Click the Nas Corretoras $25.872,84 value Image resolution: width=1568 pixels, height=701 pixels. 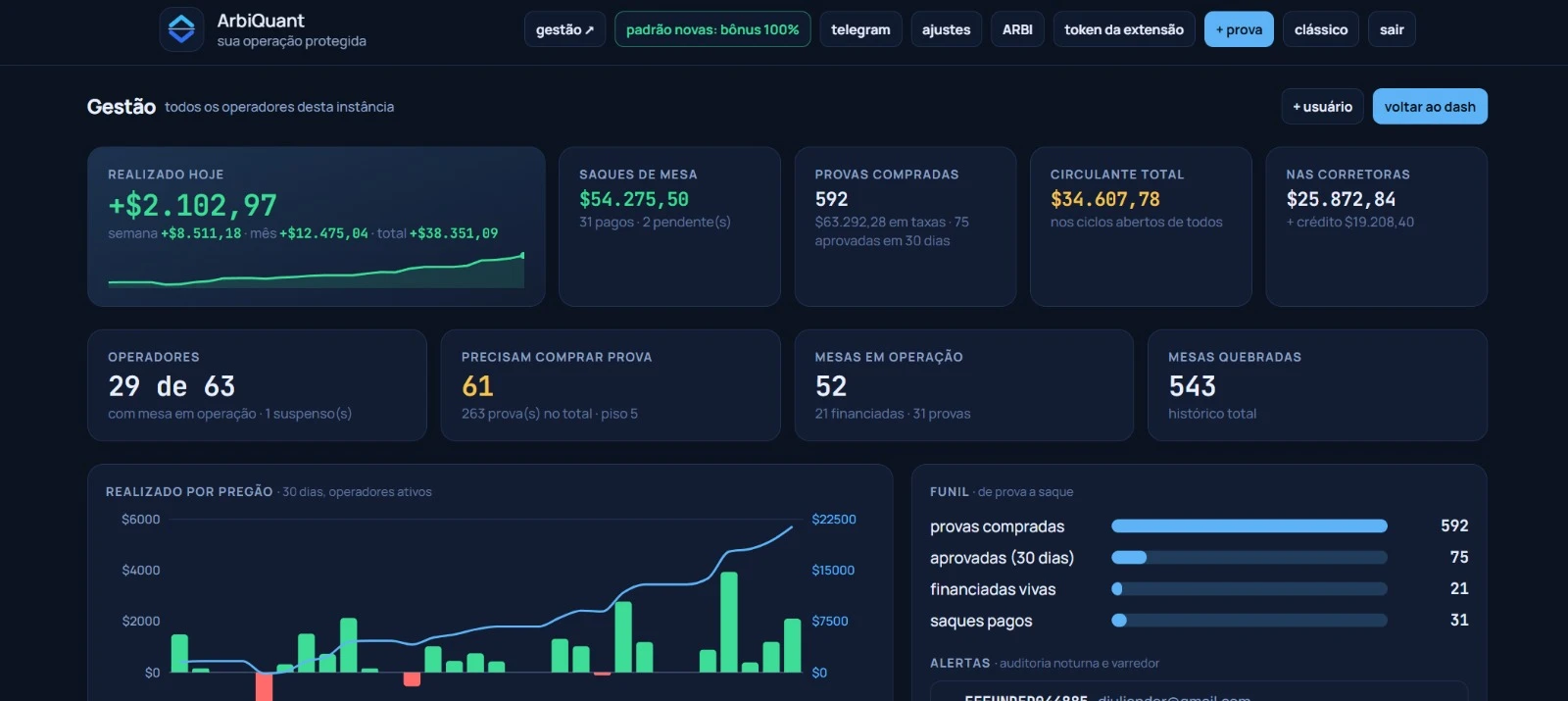tap(1341, 199)
